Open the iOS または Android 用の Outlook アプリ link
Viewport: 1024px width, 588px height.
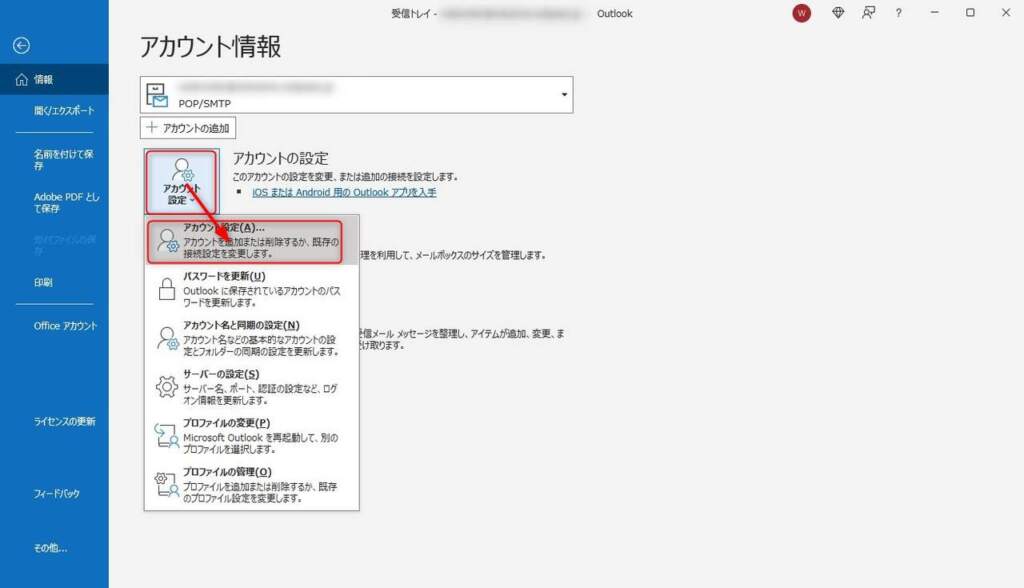tap(344, 192)
